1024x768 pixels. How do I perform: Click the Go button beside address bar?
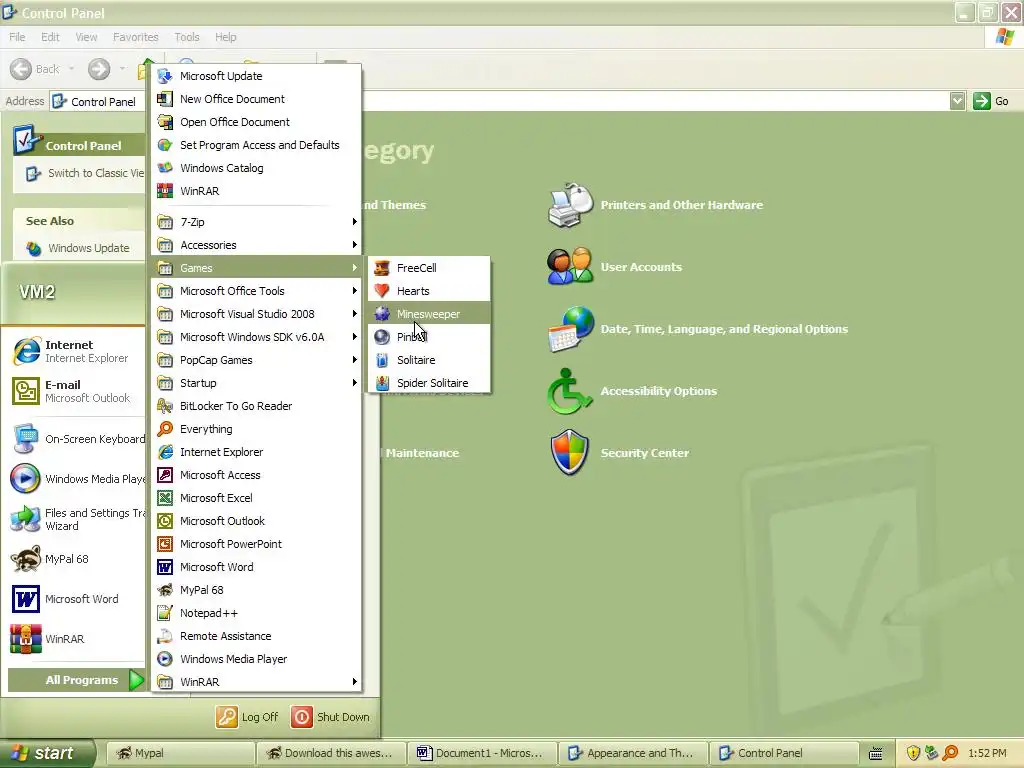(x=991, y=101)
